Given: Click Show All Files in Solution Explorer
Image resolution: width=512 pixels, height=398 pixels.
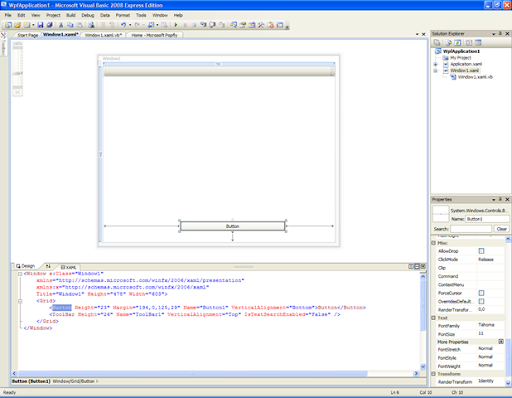Looking at the screenshot, I should coord(448,42).
